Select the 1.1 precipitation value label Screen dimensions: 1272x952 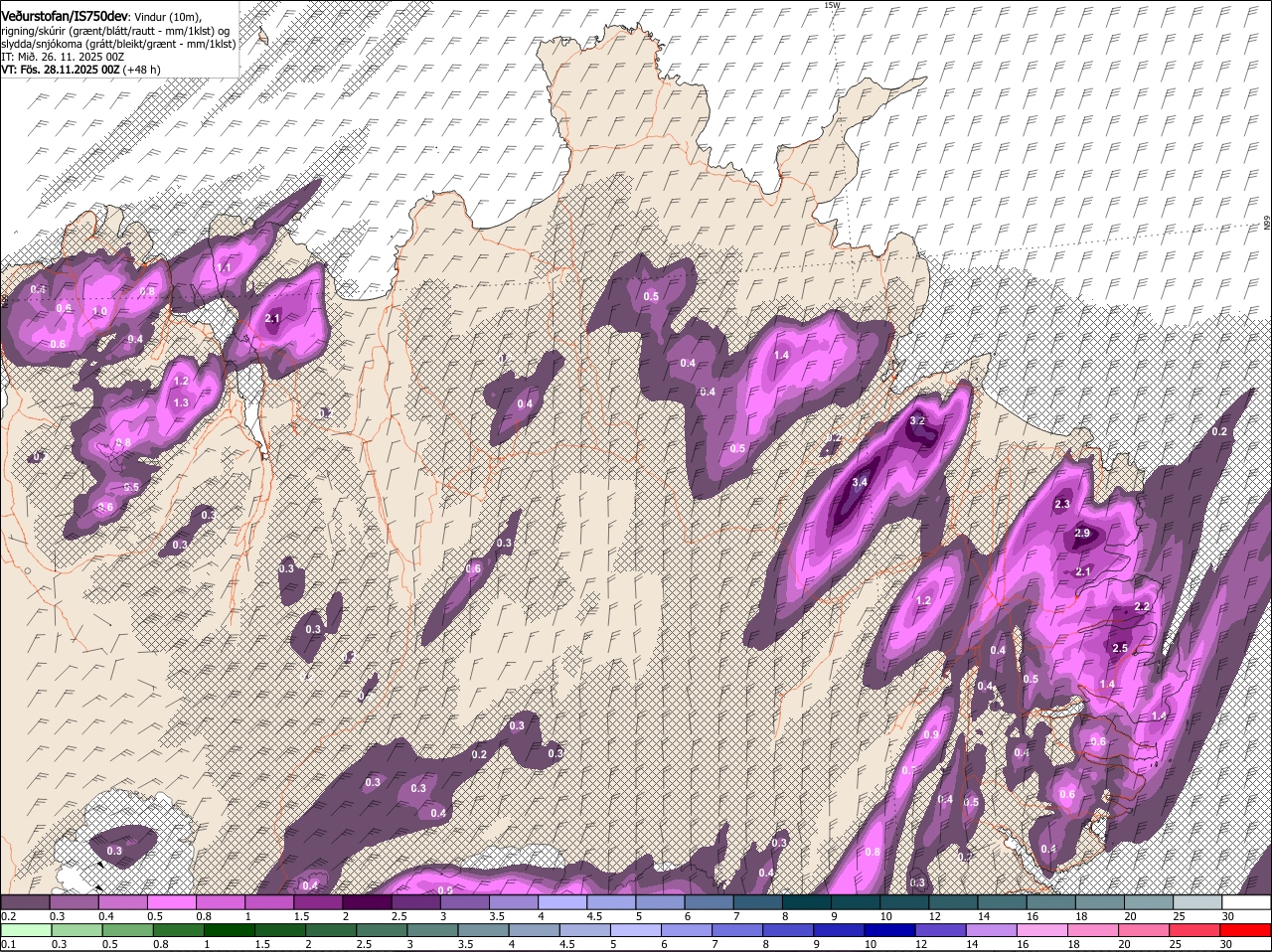point(224,268)
